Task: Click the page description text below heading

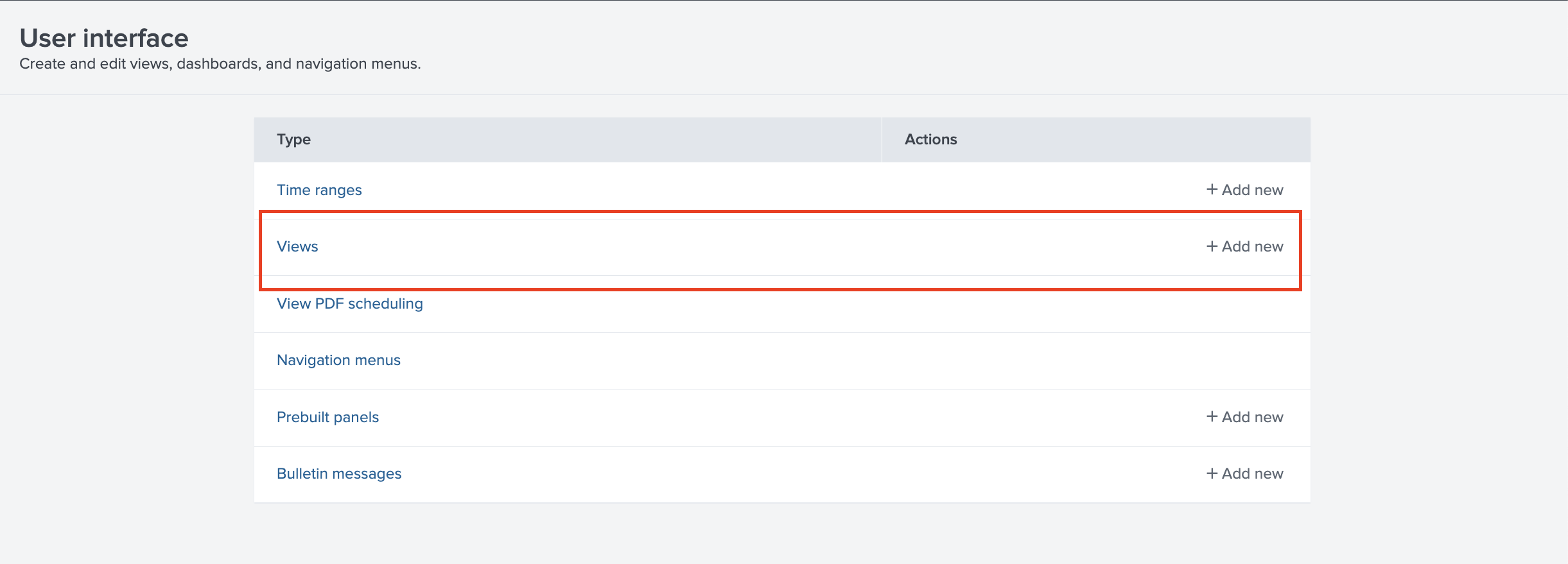Action: point(220,64)
